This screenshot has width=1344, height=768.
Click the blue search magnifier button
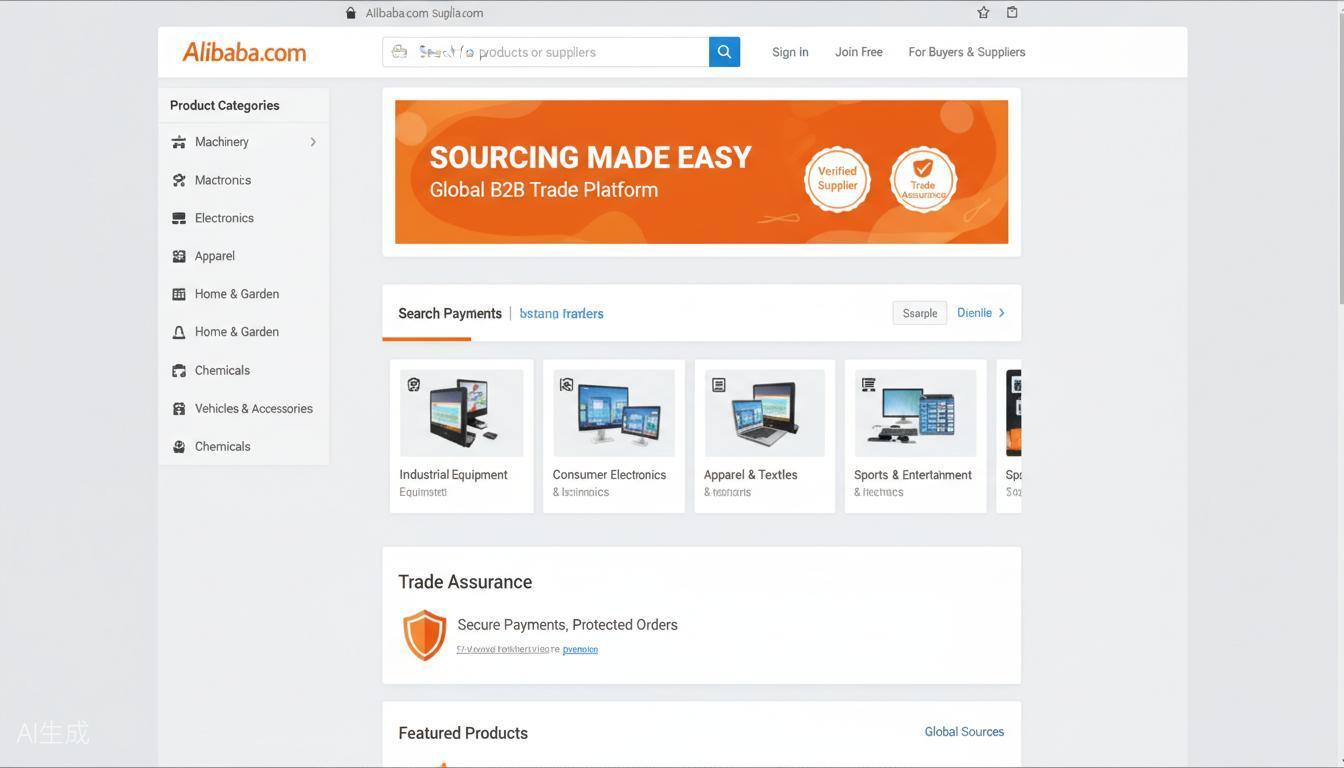pos(724,52)
